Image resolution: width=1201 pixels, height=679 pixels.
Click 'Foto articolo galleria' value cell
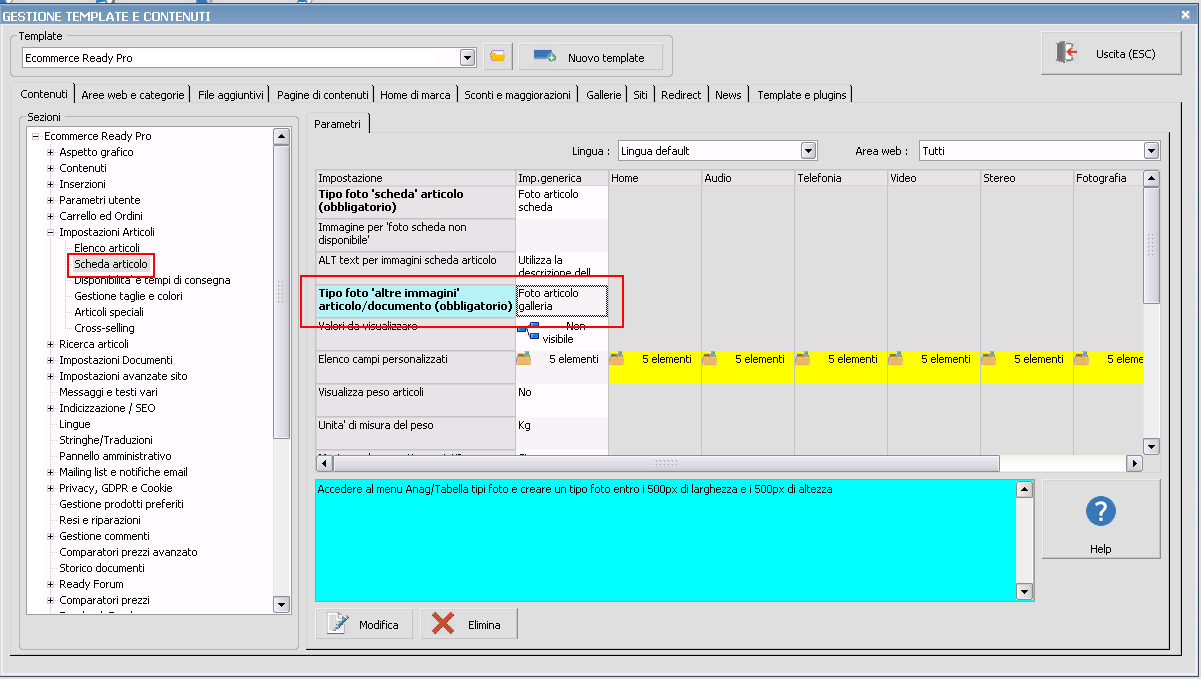coord(562,300)
